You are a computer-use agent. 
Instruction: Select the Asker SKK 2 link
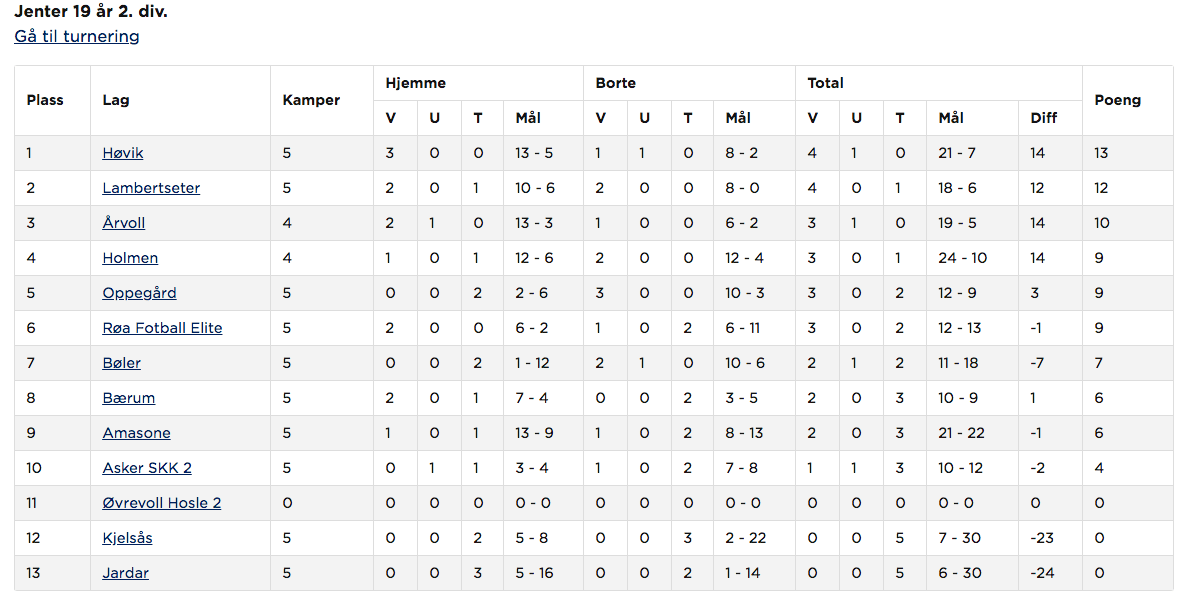click(x=147, y=468)
